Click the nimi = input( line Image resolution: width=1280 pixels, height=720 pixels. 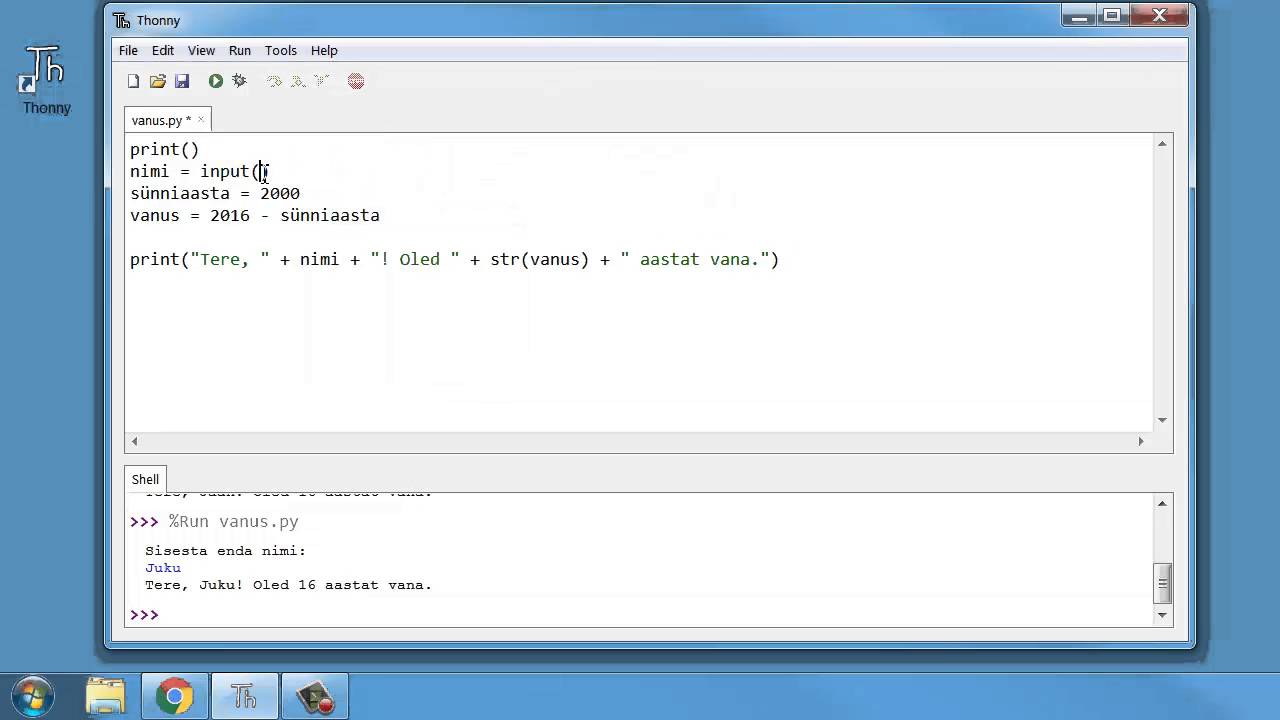pos(199,172)
